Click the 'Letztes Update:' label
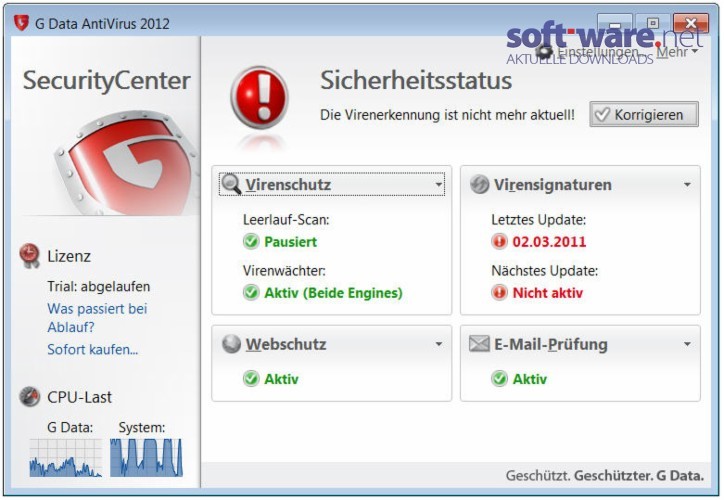 pyautogui.click(x=538, y=220)
